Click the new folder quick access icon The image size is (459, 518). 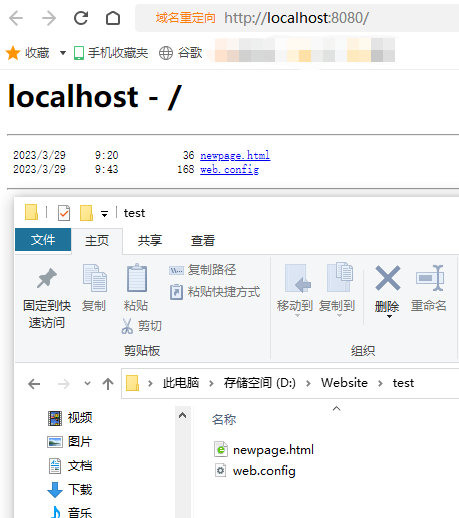tap(86, 213)
